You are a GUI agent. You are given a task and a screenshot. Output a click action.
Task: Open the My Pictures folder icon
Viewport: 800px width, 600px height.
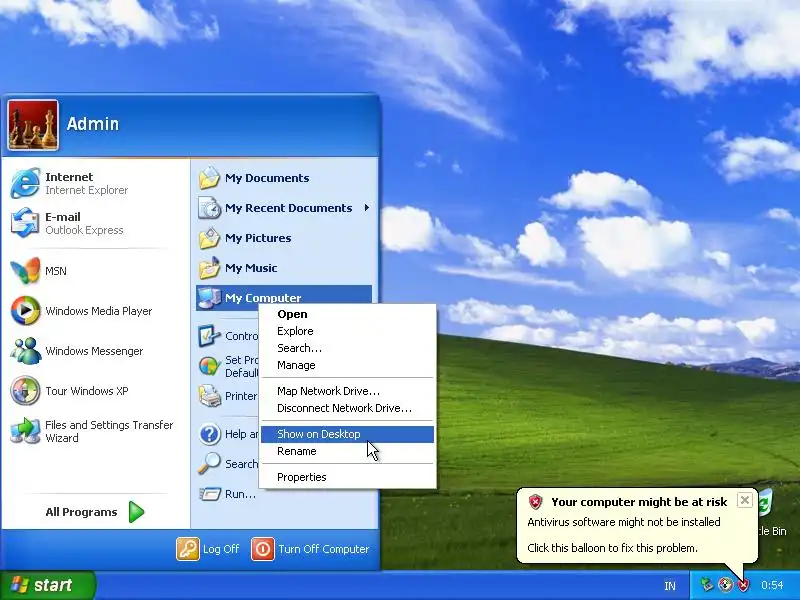tap(209, 238)
